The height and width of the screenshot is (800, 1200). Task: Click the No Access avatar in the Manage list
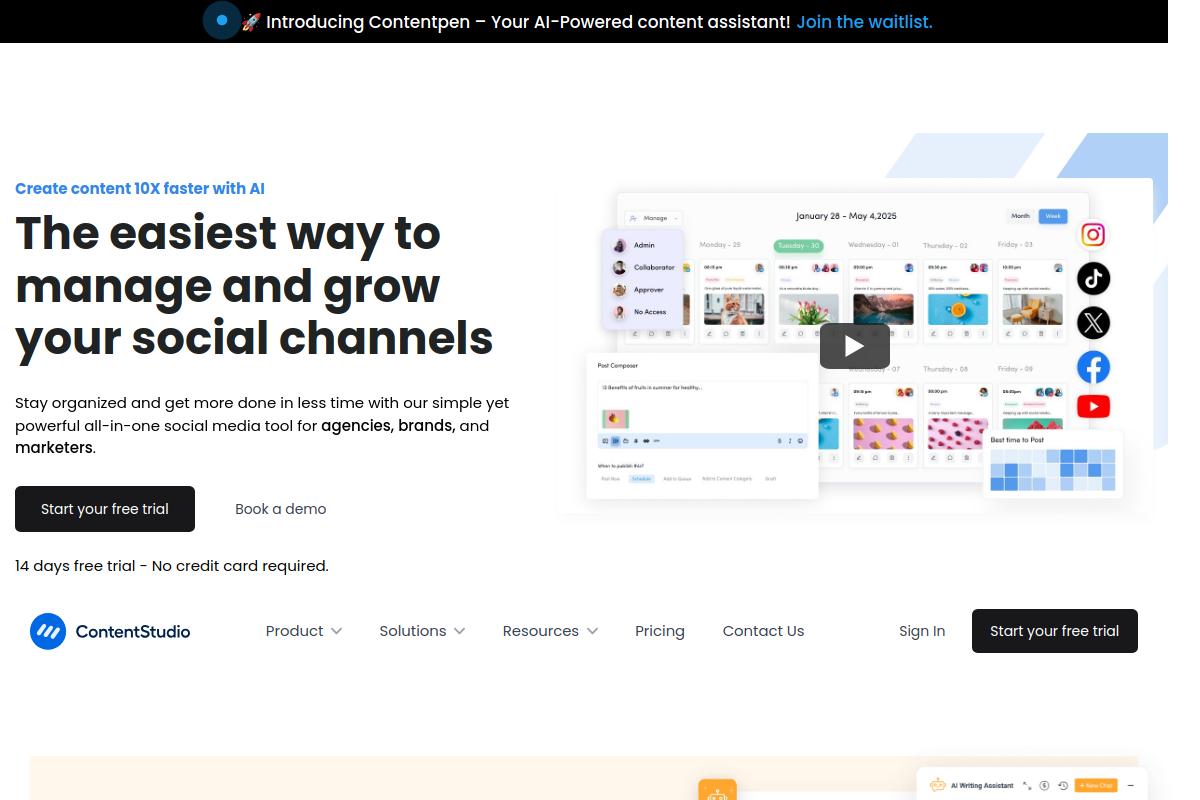point(619,312)
